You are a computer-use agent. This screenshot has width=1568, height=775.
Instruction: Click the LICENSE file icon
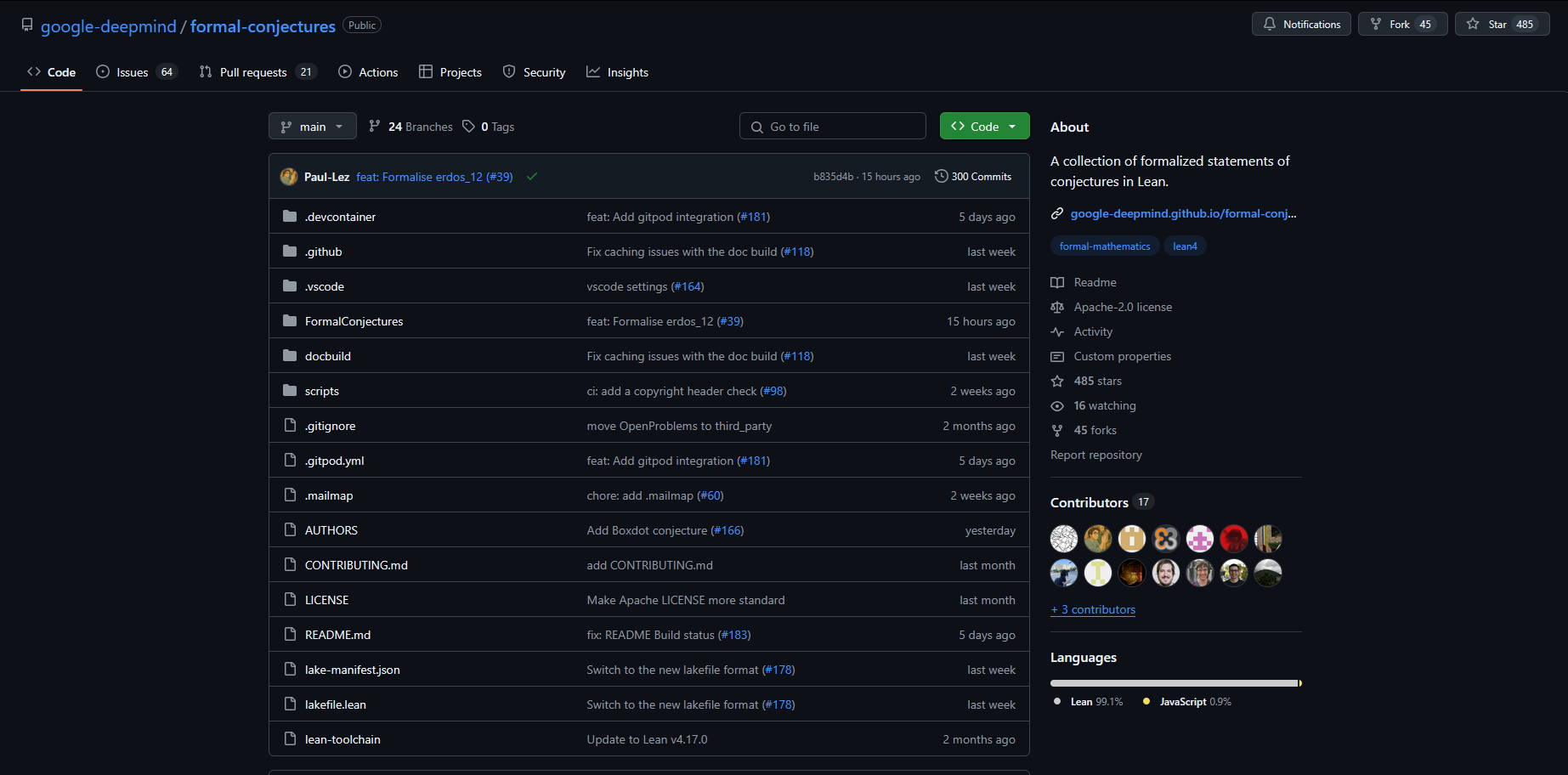[x=290, y=600]
